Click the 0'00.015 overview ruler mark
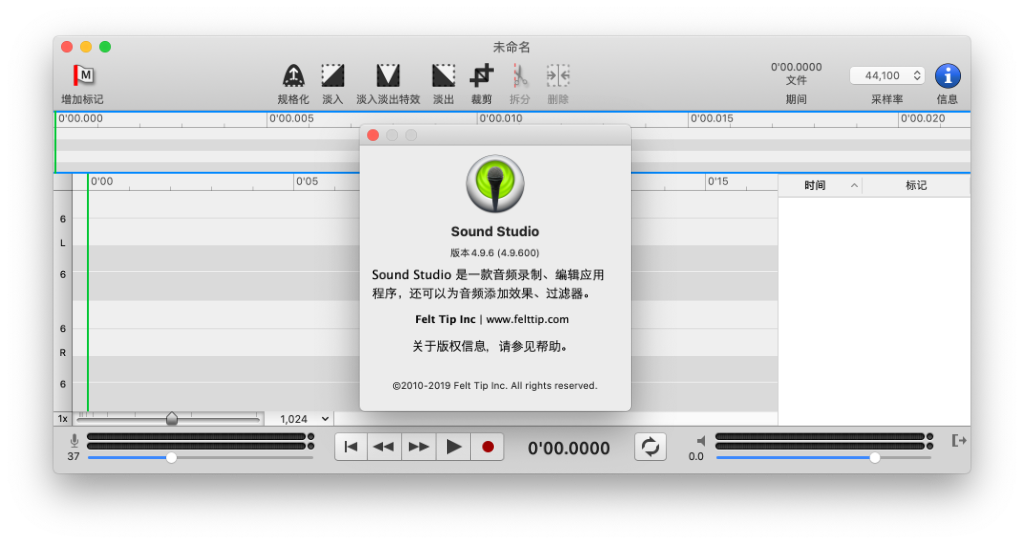Image resolution: width=1024 pixels, height=544 pixels. tap(712, 118)
